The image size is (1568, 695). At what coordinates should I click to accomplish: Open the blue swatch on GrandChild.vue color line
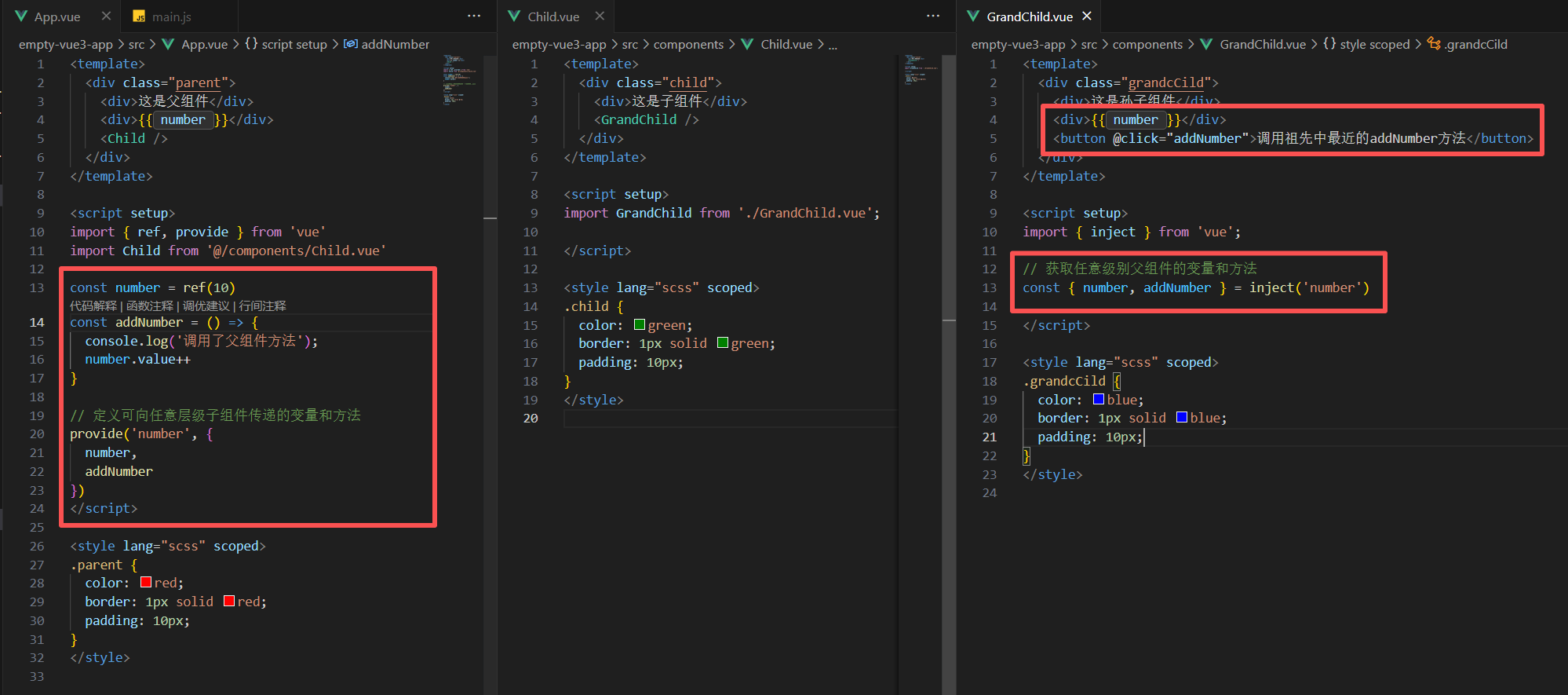point(1099,399)
